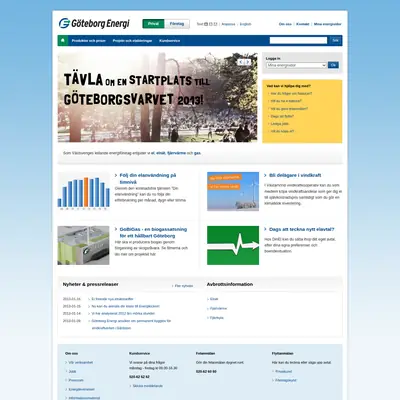Open Pressrum footer link
This screenshot has width=400, height=400.
(76, 380)
